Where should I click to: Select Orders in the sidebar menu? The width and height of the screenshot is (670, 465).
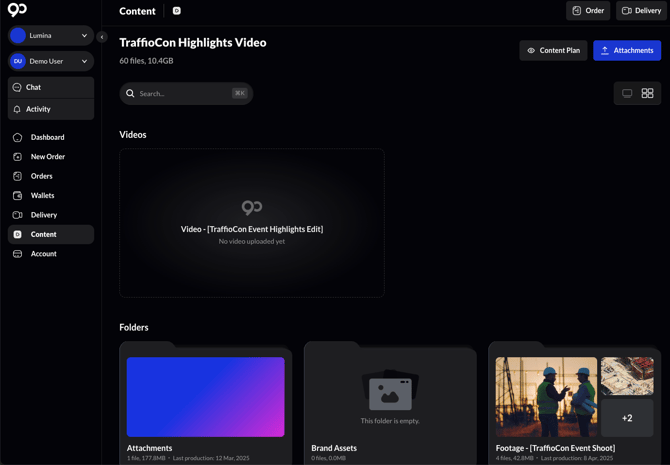pyautogui.click(x=41, y=176)
